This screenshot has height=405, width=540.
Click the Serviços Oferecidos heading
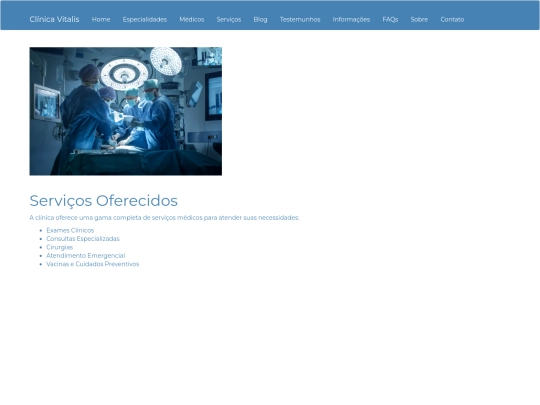click(x=103, y=200)
